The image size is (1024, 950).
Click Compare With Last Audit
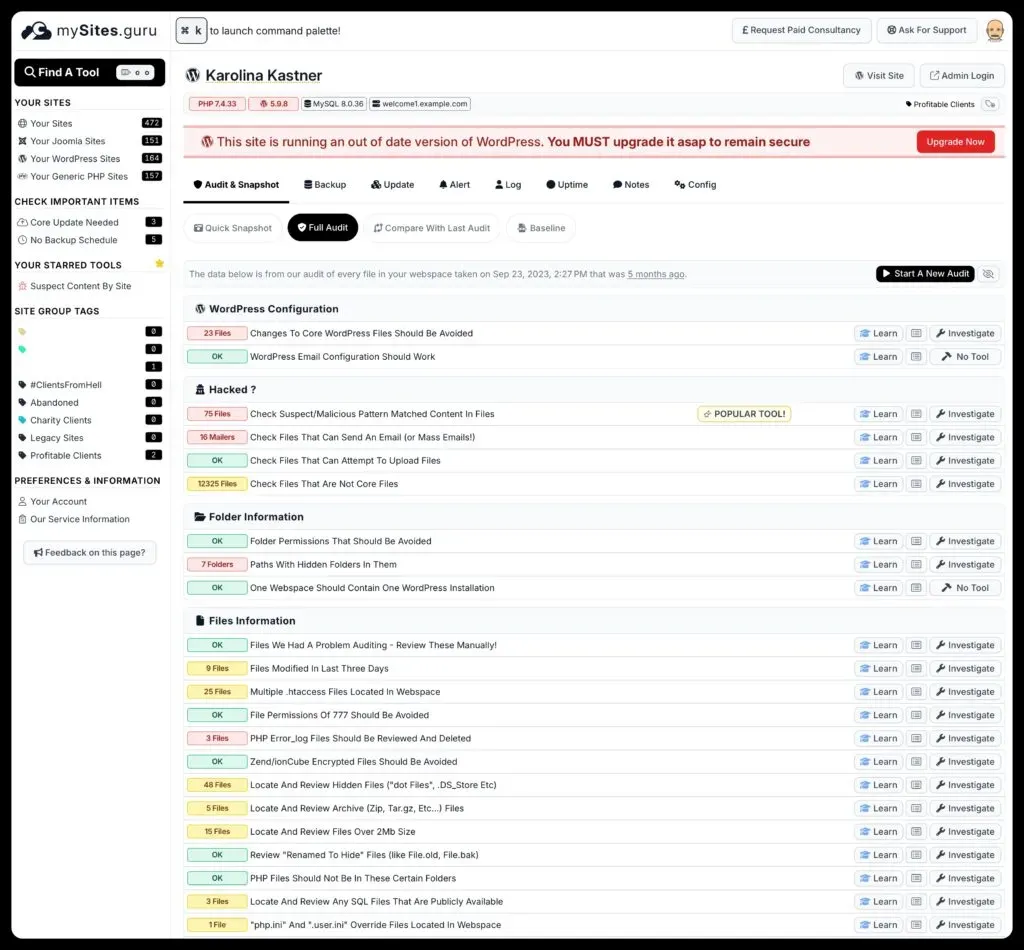click(x=432, y=227)
